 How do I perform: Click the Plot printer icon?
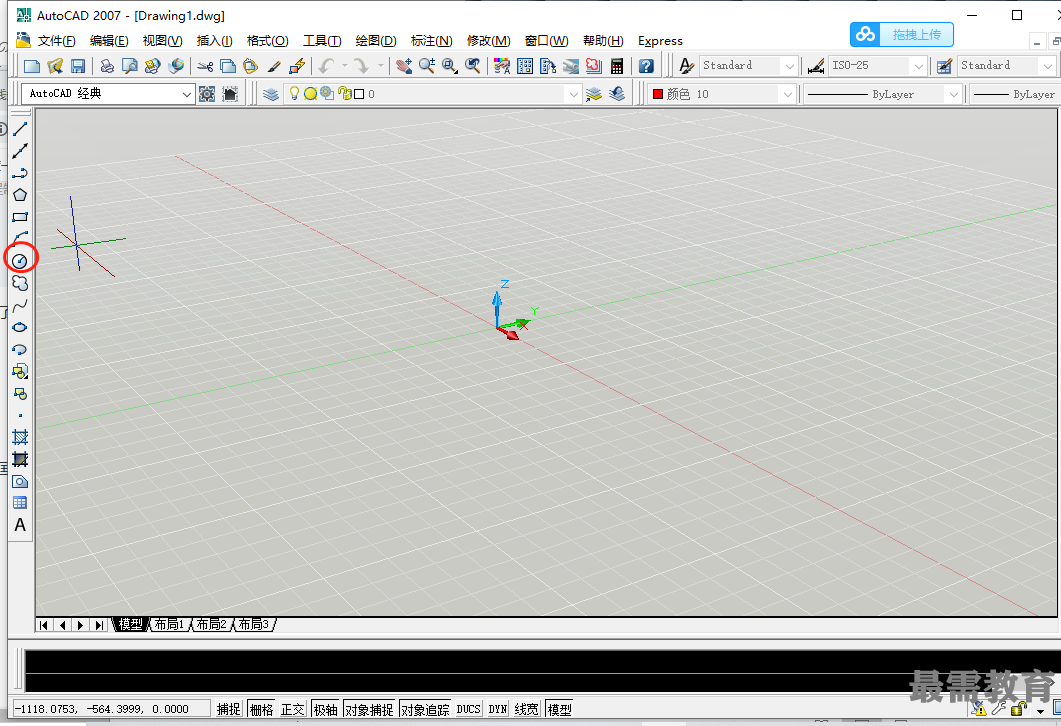tap(107, 66)
